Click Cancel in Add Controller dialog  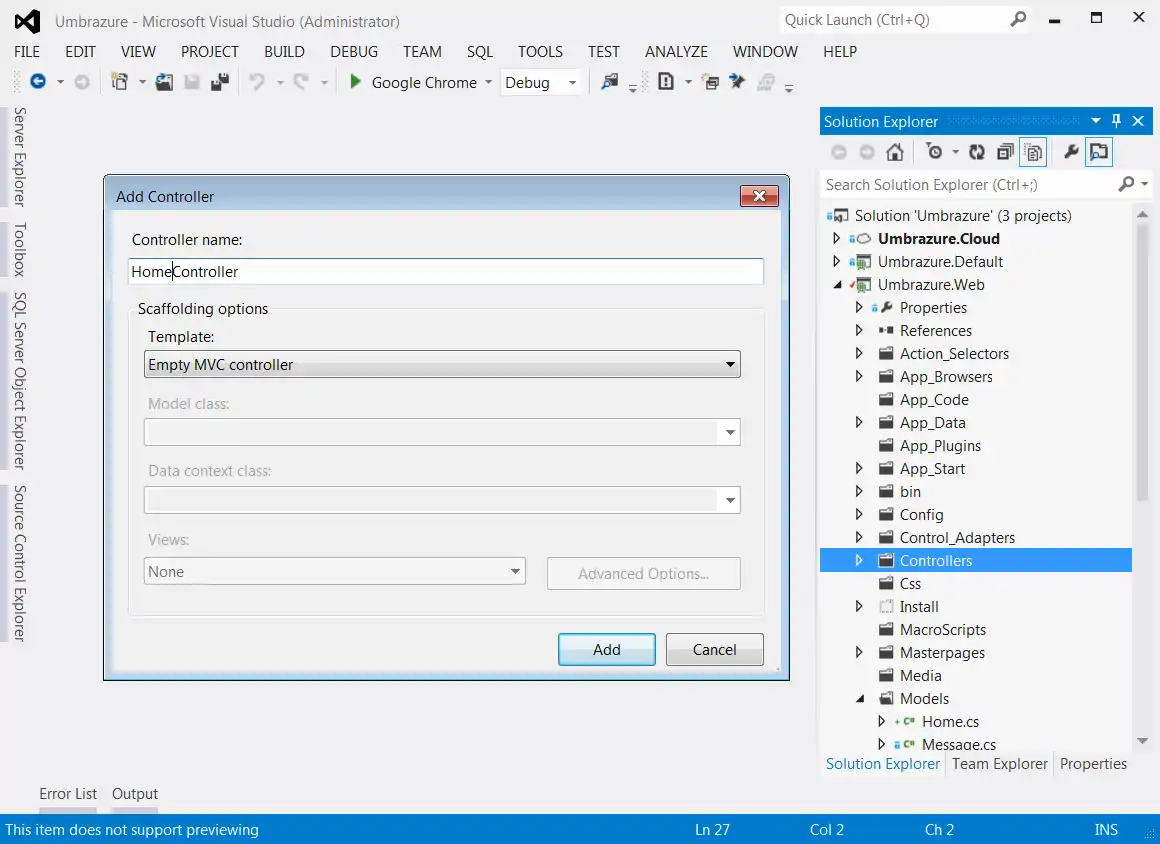pyautogui.click(x=715, y=649)
